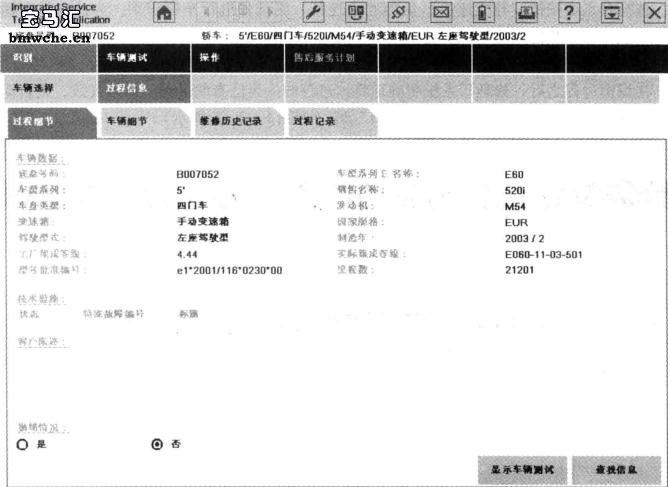Image resolution: width=668 pixels, height=487 pixels.
Task: Open help with the question mark icon
Action: click(x=569, y=12)
